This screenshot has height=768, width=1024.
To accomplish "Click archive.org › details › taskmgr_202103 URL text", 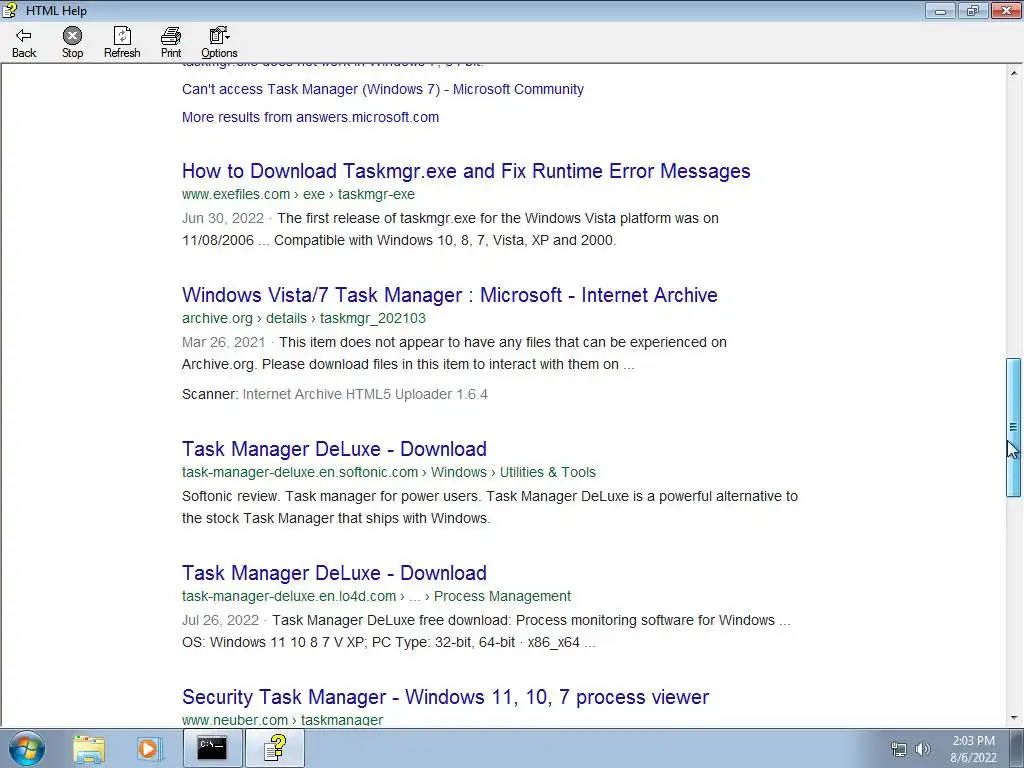I will [x=304, y=319].
